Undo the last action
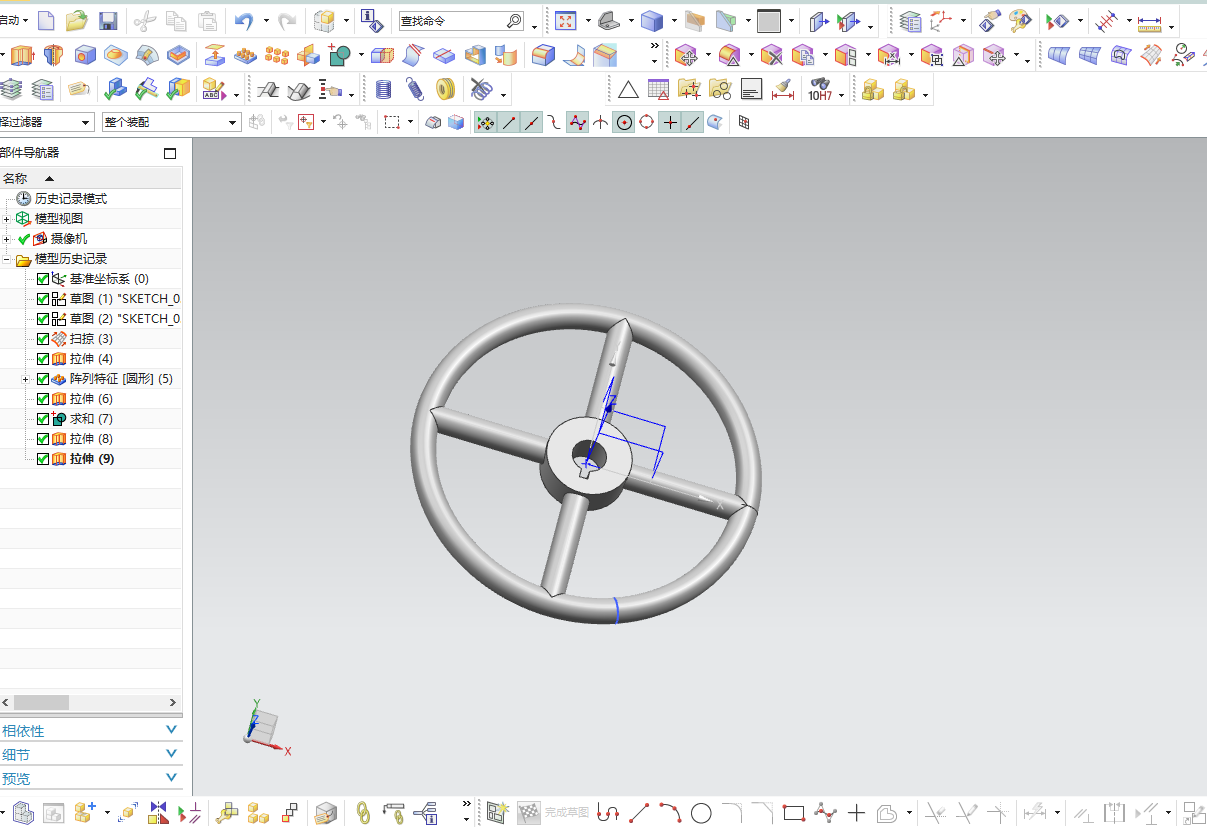This screenshot has width=1207, height=827. (243, 20)
